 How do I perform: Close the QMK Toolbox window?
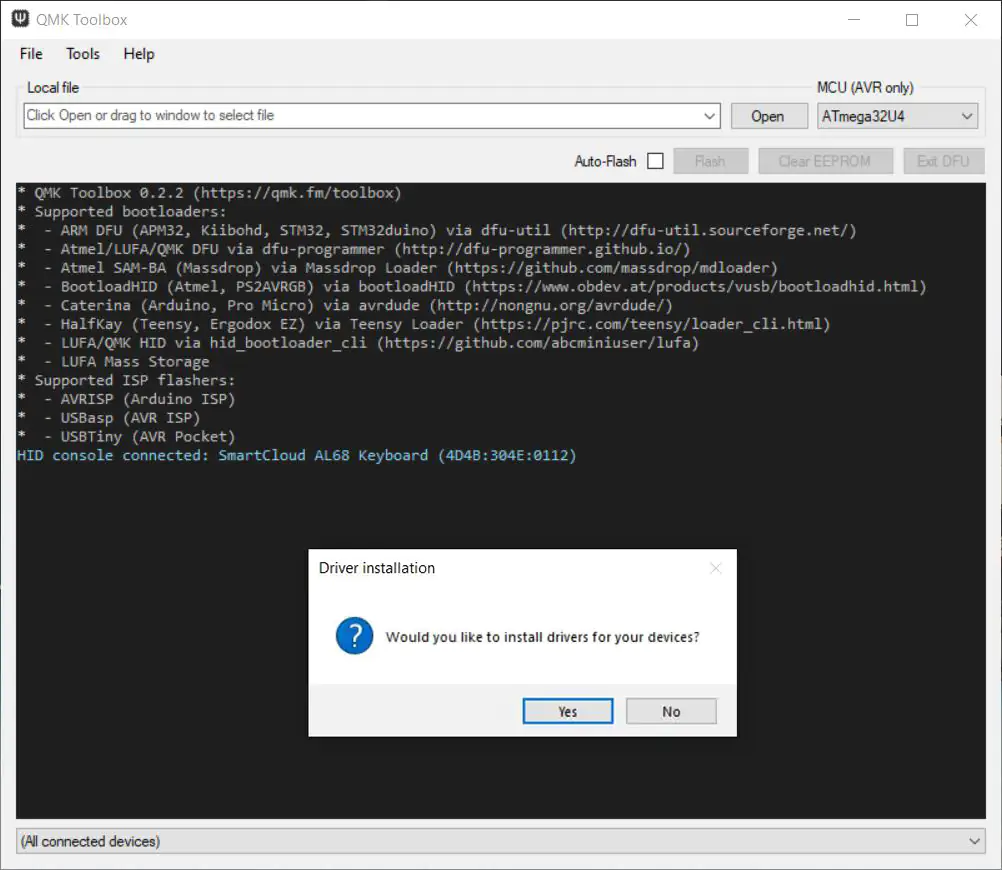[x=970, y=20]
